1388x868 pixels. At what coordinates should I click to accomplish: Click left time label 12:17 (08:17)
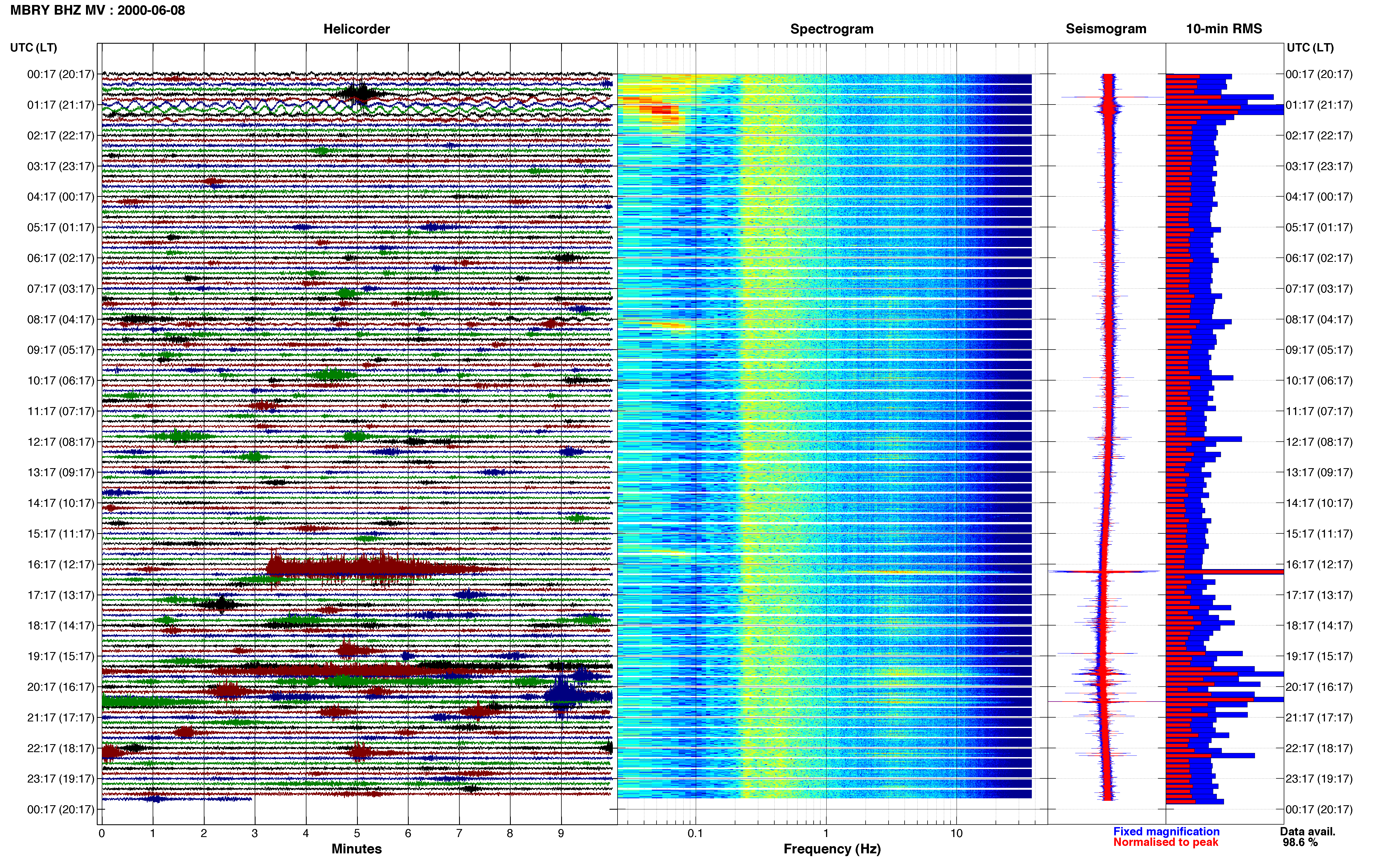click(x=61, y=442)
